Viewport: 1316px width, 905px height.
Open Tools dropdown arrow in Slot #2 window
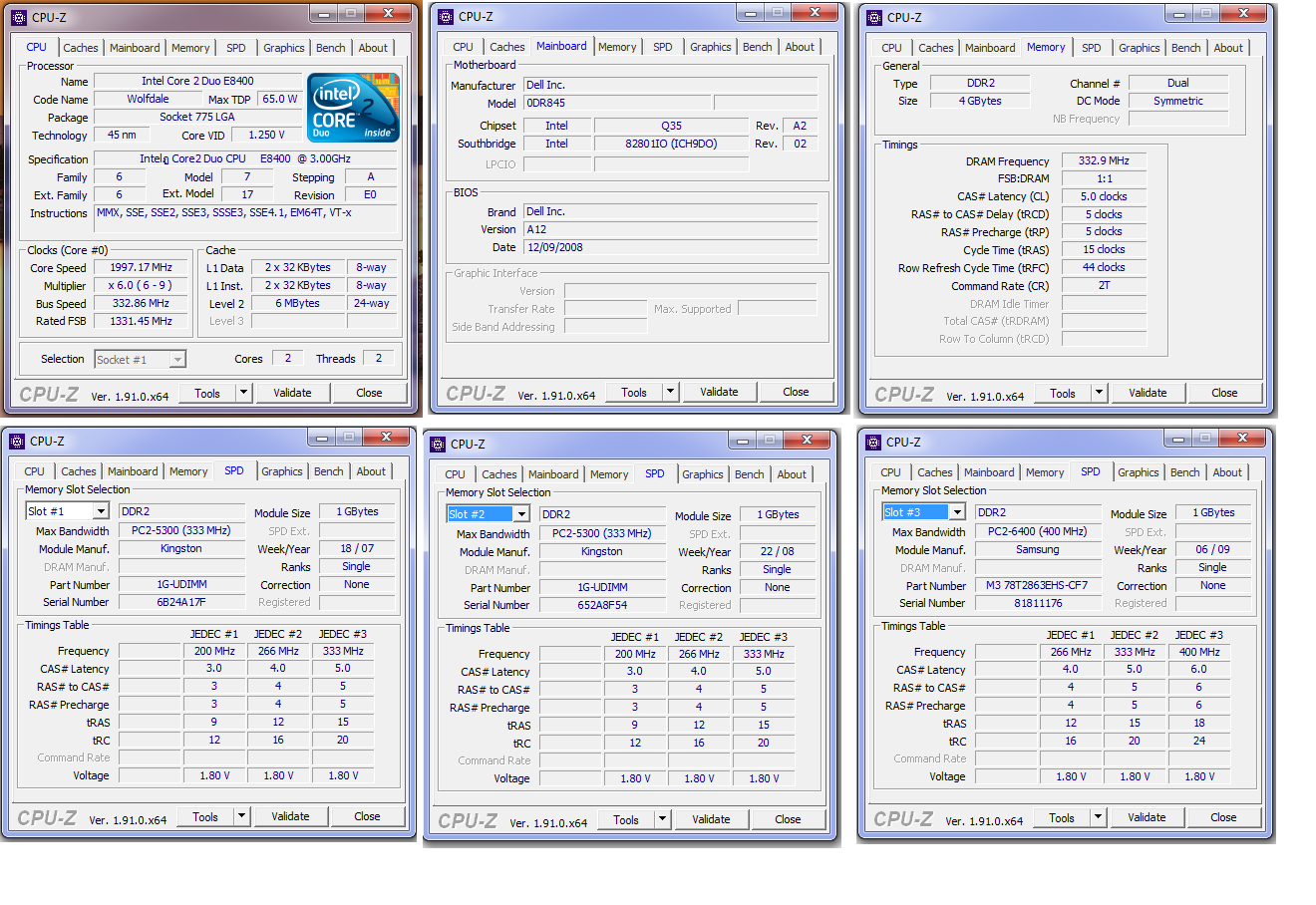(662, 819)
